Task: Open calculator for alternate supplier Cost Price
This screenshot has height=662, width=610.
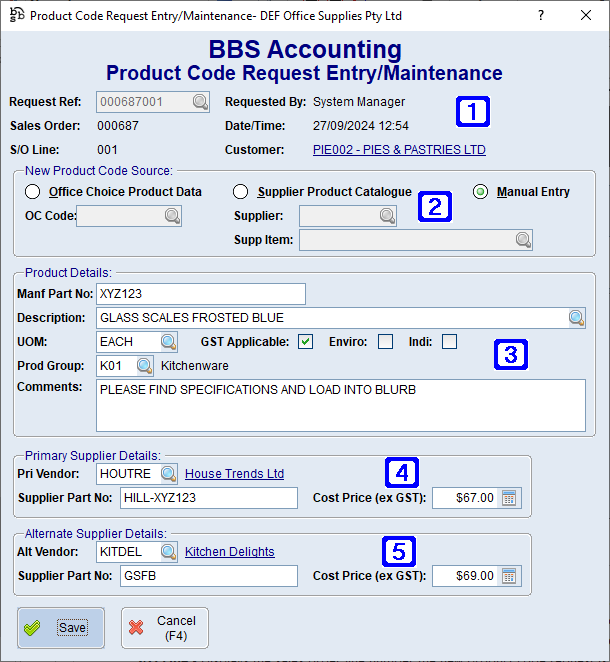Action: point(509,576)
